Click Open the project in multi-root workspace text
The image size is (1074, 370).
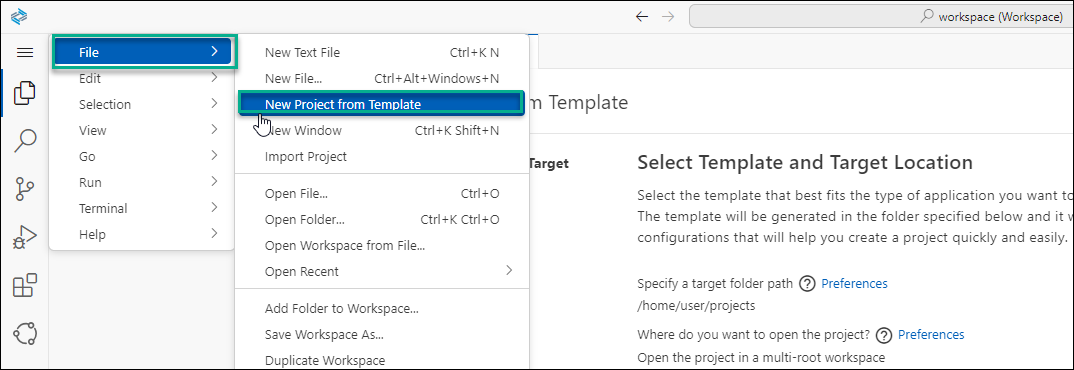[x=761, y=357]
